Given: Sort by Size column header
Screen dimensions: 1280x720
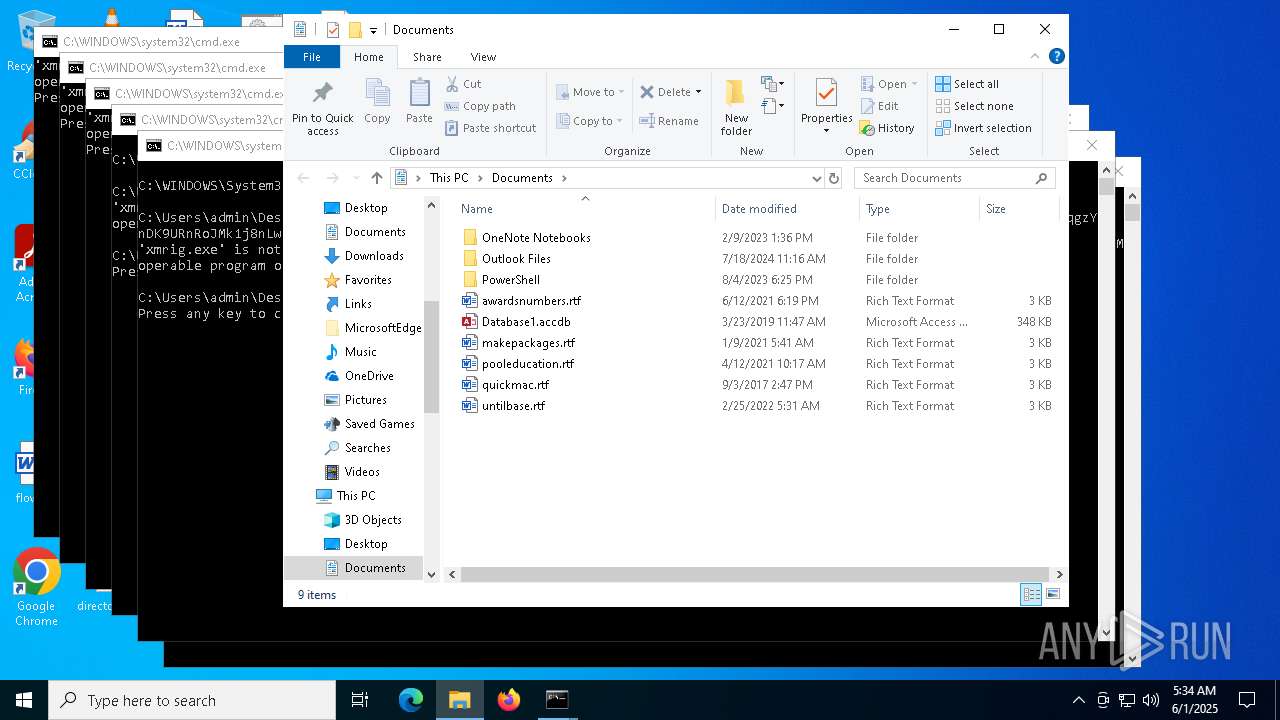Looking at the screenshot, I should pyautogui.click(x=1018, y=209).
